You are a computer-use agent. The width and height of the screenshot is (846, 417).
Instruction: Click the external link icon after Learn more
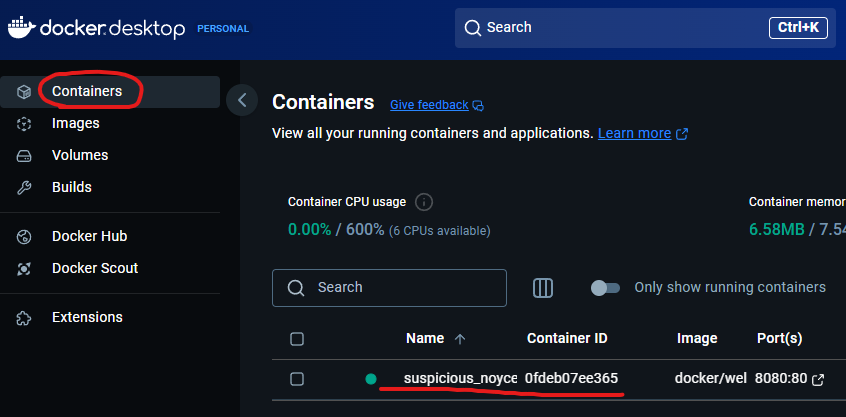point(682,134)
